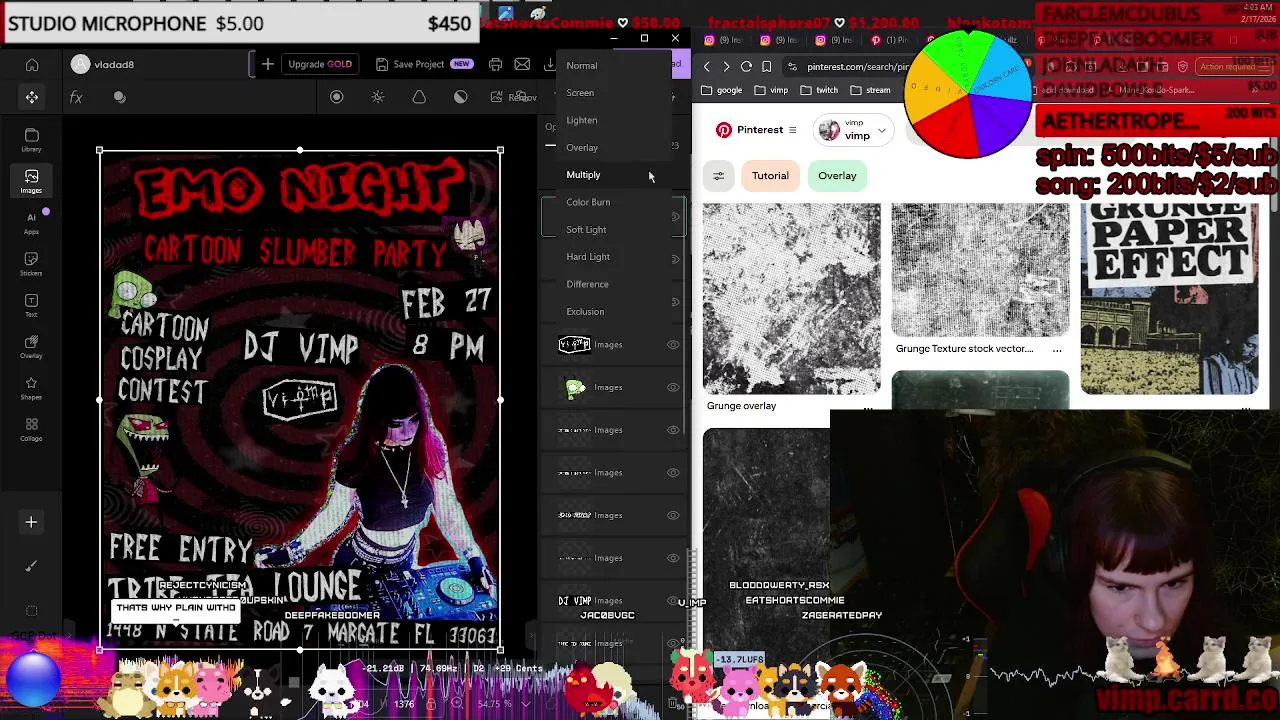
Task: Bookmark the page in the browser
Action: 766,66
